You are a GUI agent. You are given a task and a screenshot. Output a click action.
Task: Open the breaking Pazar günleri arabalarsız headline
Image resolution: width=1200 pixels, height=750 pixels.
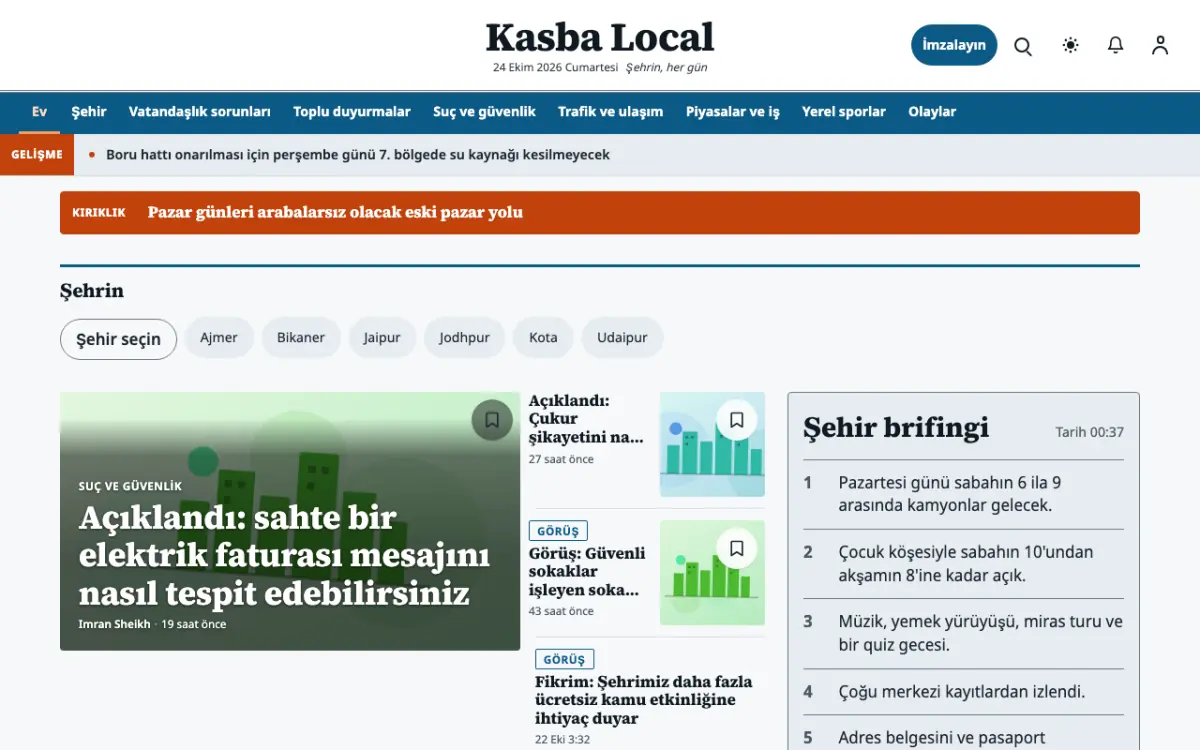(335, 212)
